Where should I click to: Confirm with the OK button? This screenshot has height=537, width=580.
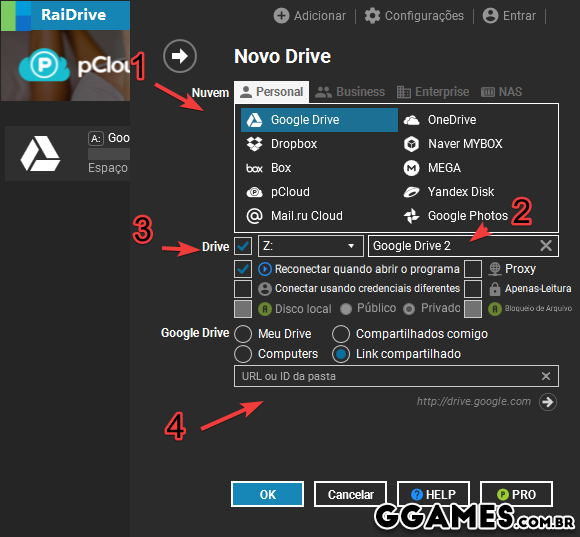tap(267, 494)
